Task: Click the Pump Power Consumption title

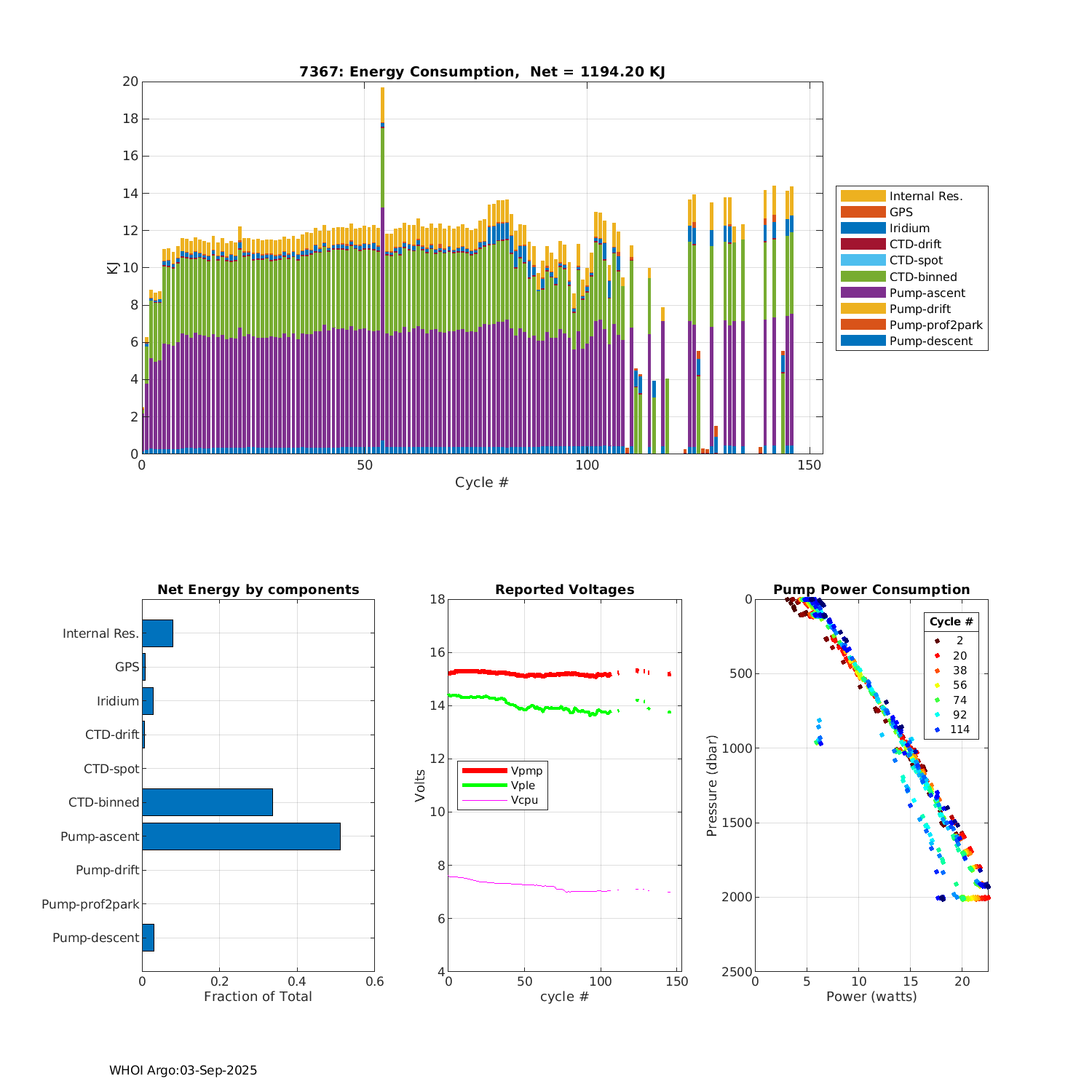Action: point(871,590)
